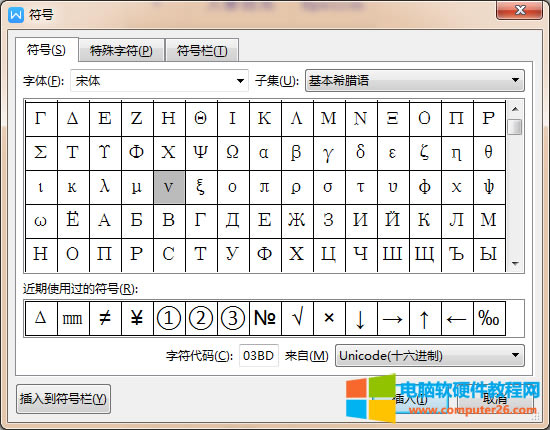Open the 字体 font dropdown
This screenshot has height=430, width=550.
point(159,81)
